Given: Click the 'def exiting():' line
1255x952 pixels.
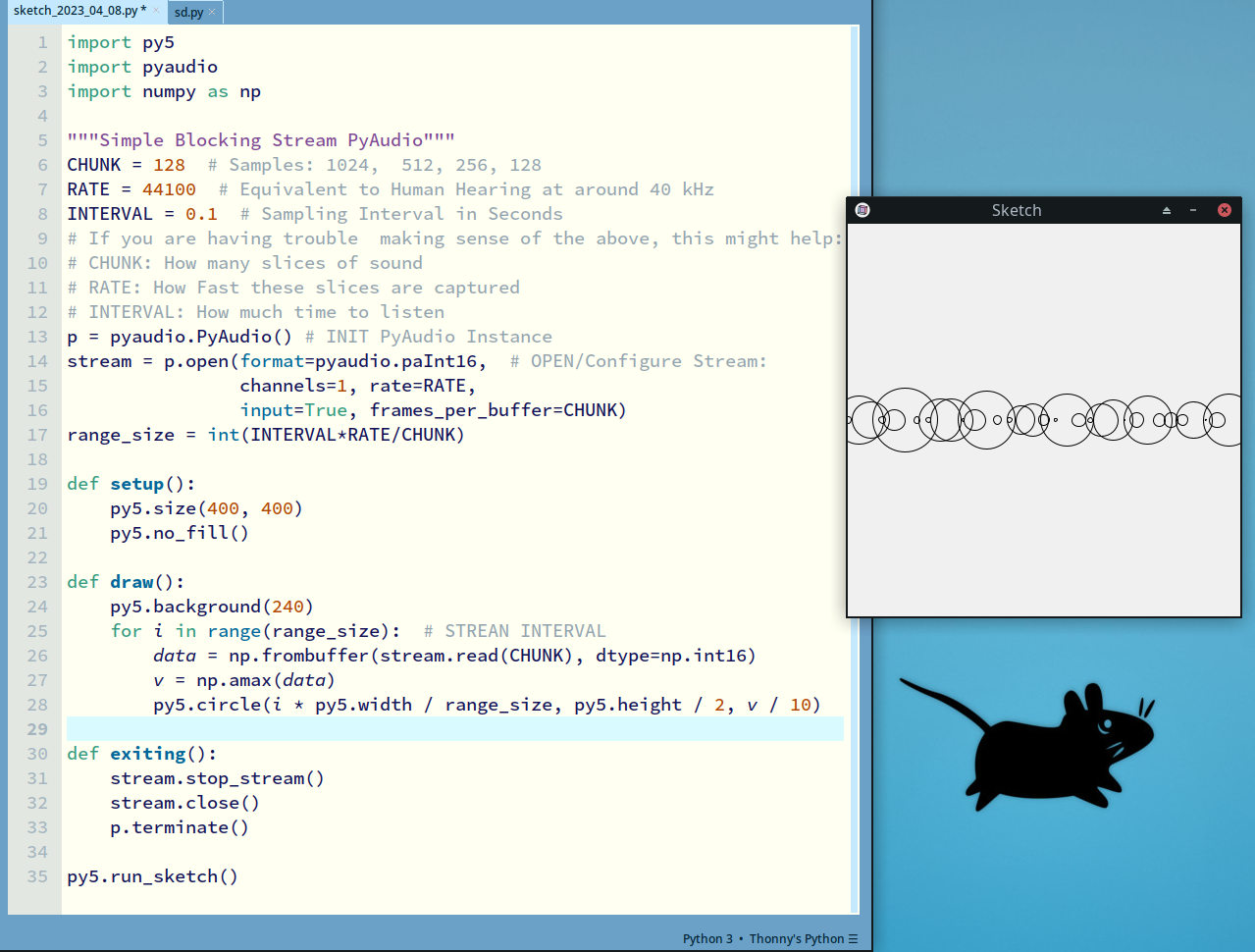Looking at the screenshot, I should coord(142,754).
